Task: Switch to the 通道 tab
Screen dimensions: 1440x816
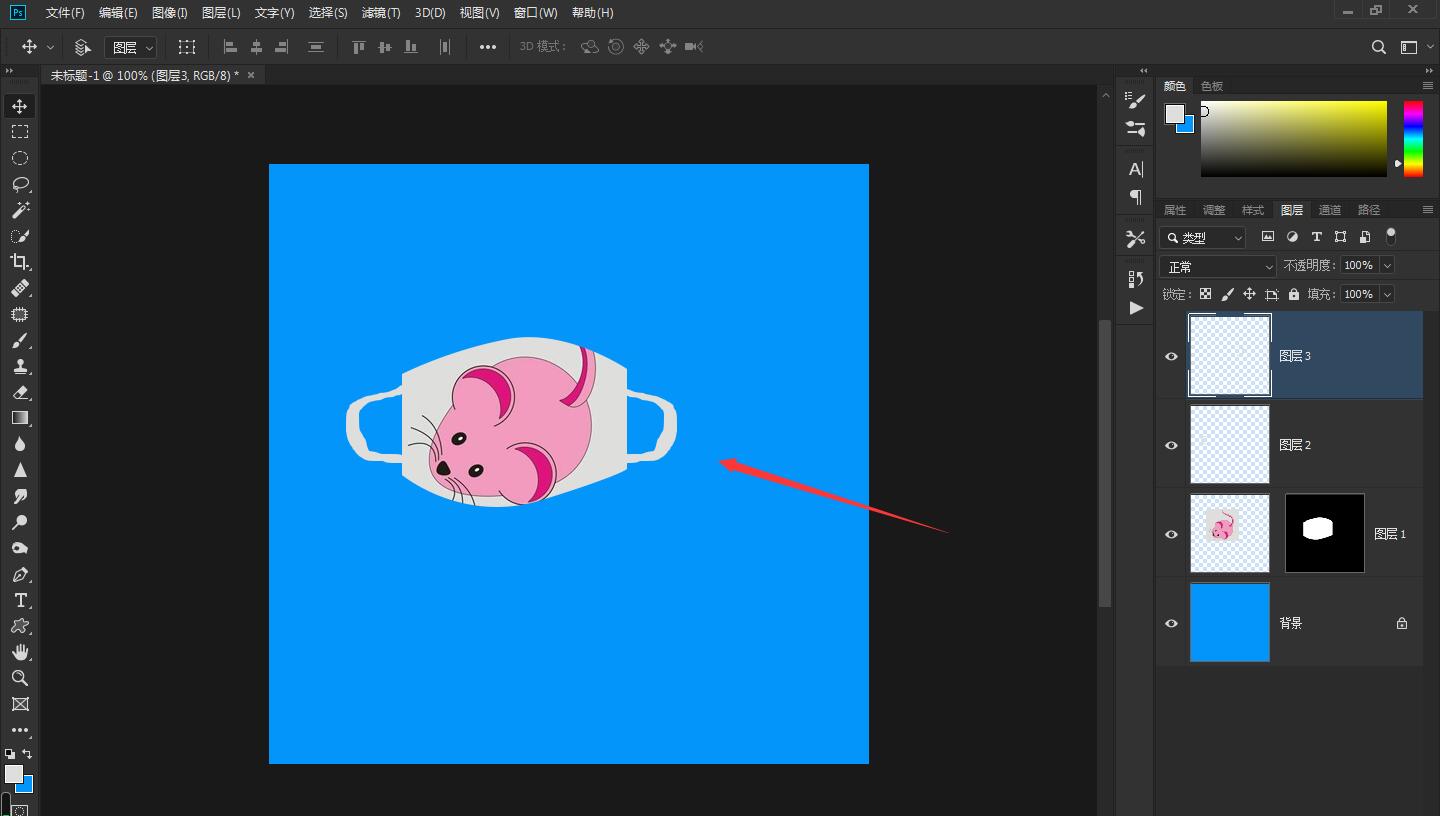Action: tap(1329, 210)
